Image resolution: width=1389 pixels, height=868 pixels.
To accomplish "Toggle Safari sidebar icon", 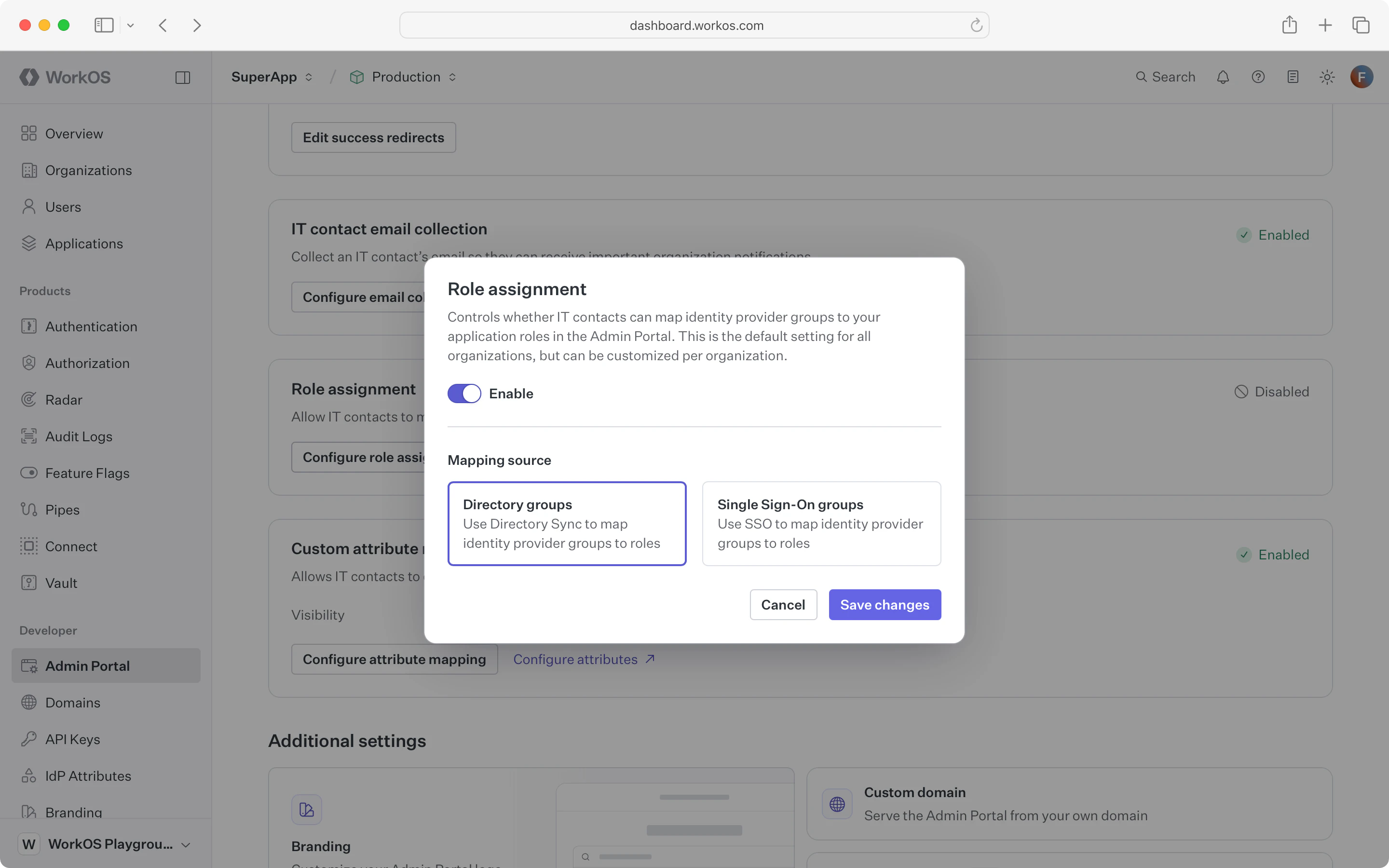I will point(104,25).
